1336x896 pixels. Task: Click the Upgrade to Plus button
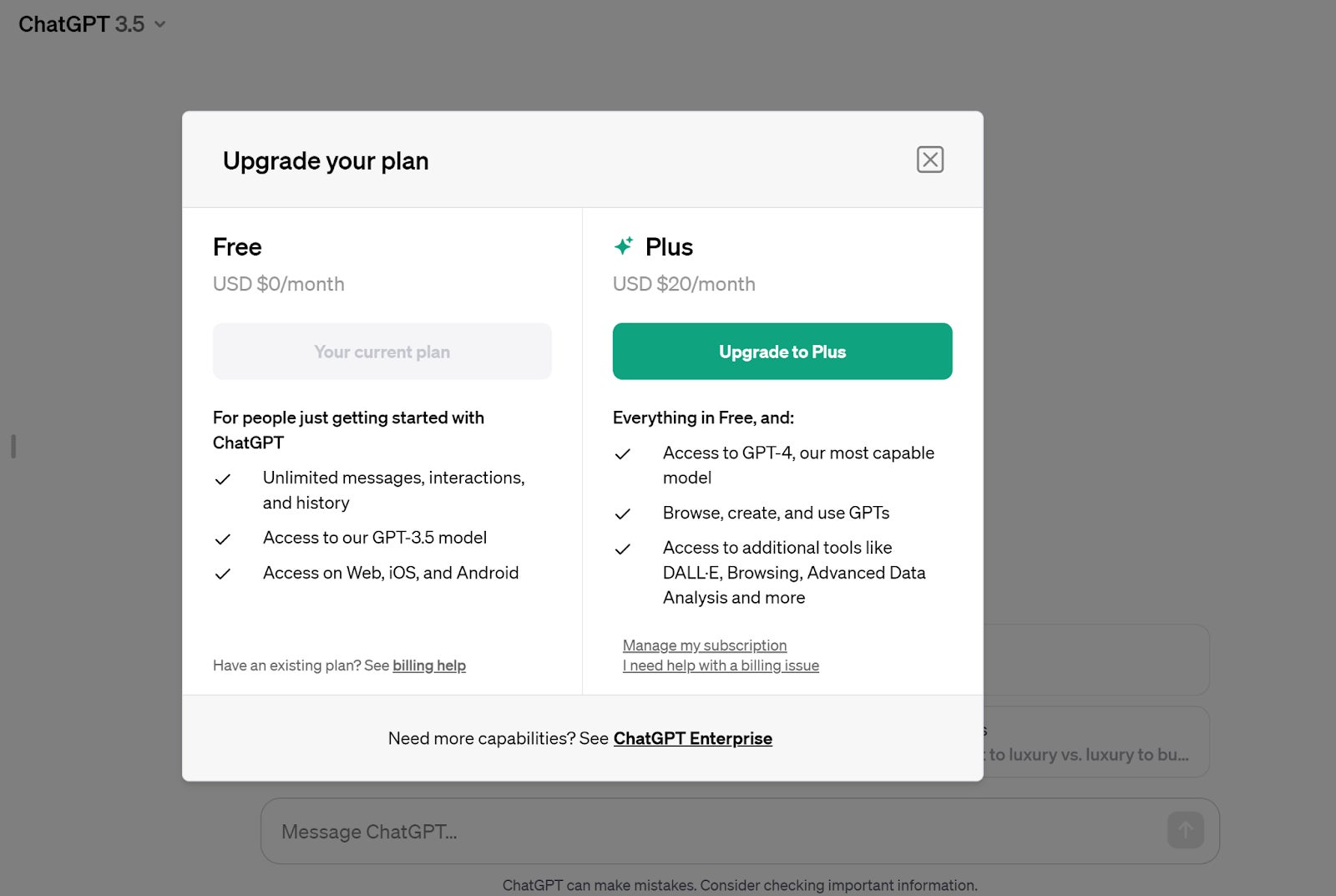[782, 352]
